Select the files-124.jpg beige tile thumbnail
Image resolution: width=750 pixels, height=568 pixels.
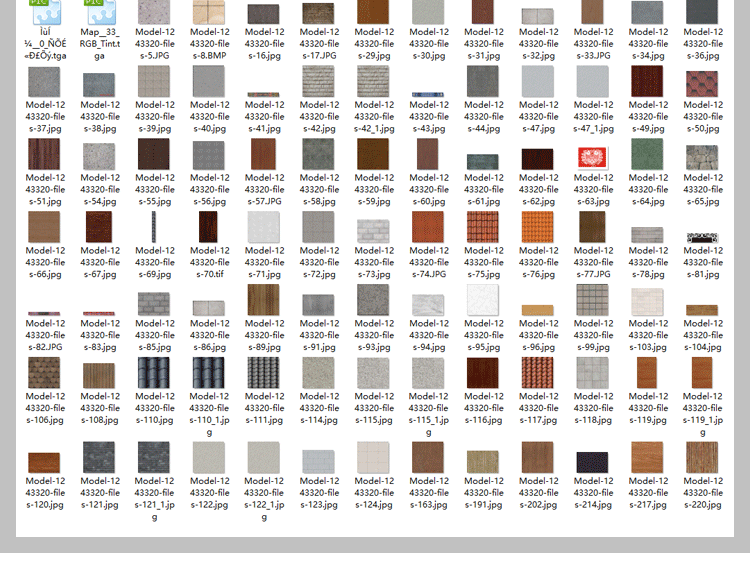click(x=373, y=457)
